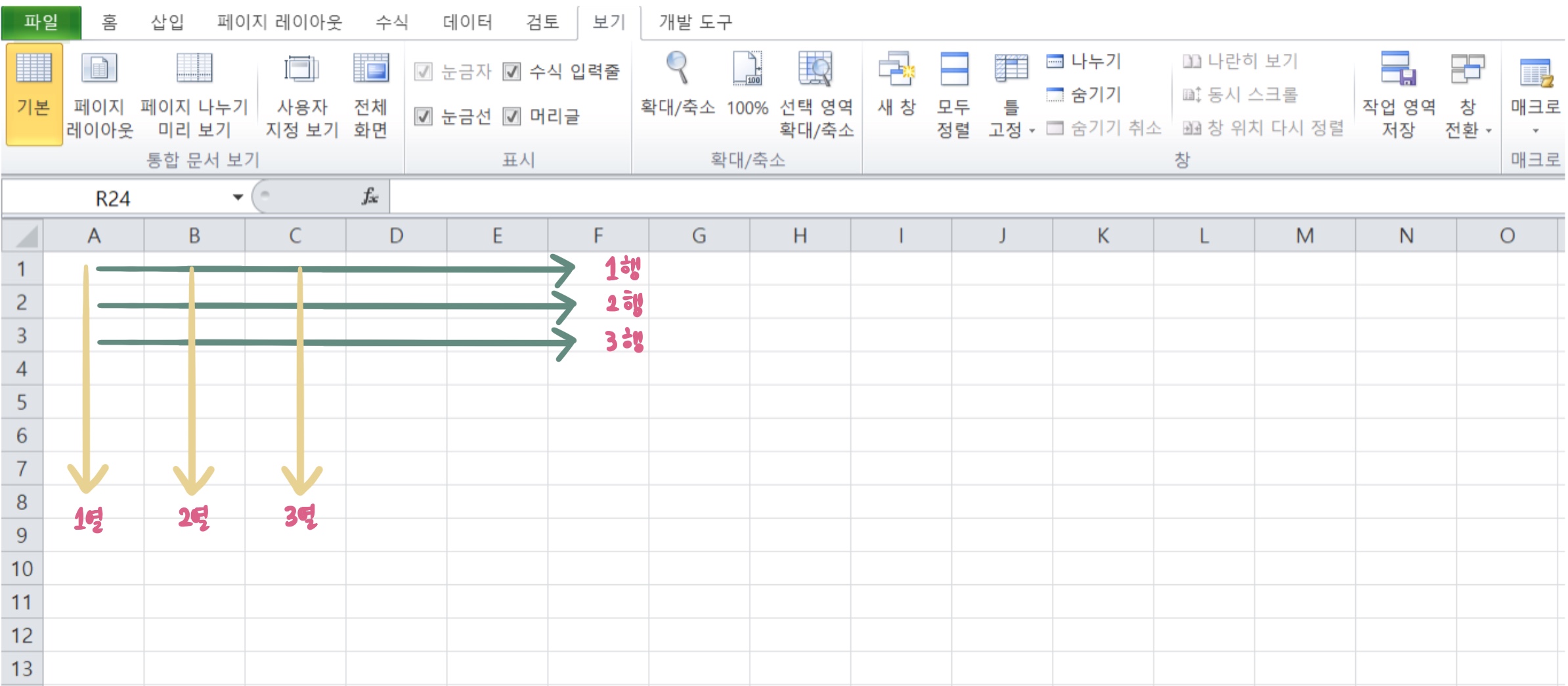Click 작업 영역 저장 icon
The width and height of the screenshot is (1568, 686).
(1399, 69)
